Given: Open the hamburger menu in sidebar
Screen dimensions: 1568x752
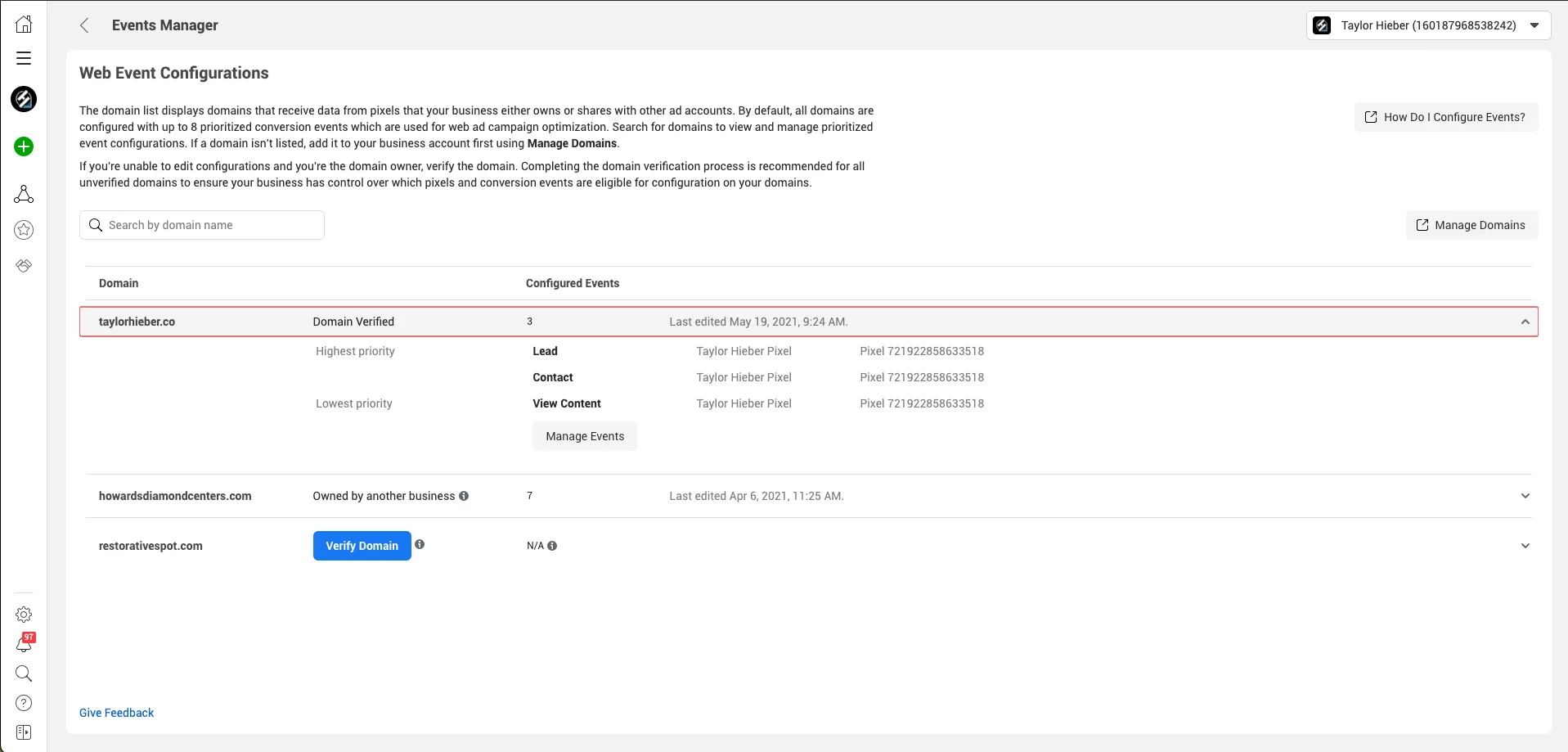Looking at the screenshot, I should tap(24, 58).
